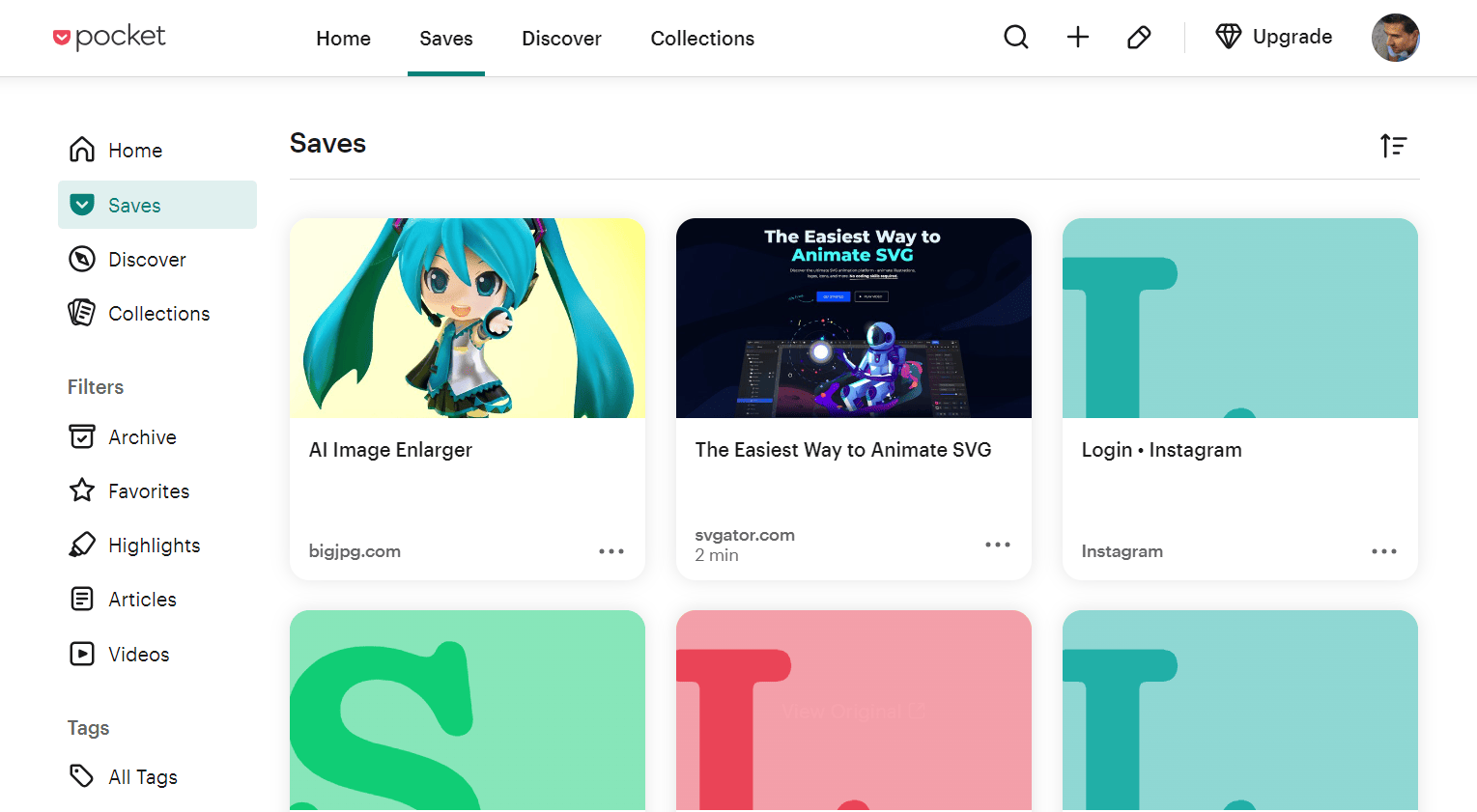Click the Pocket logo

[109, 38]
